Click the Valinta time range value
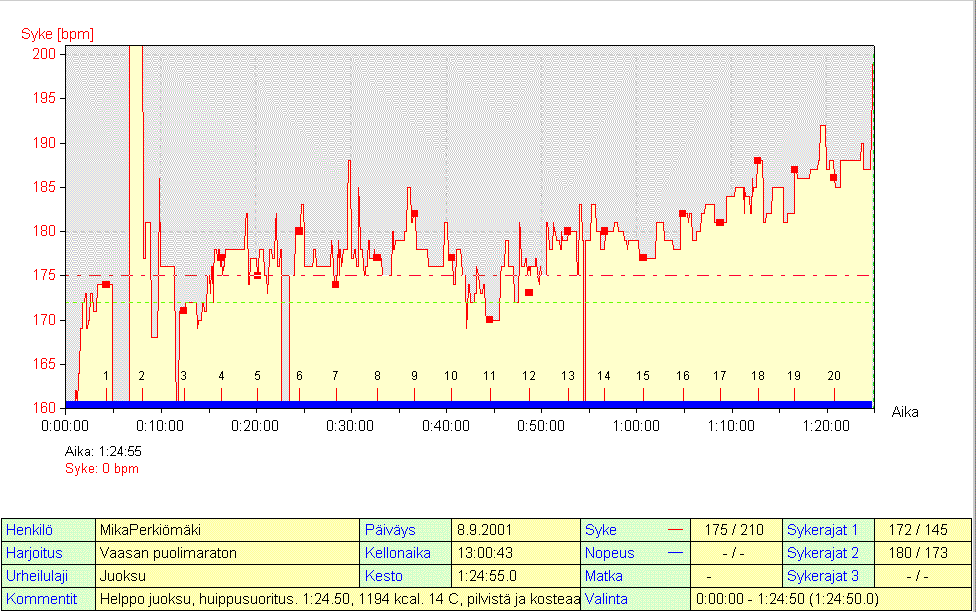The height and width of the screenshot is (612, 976). pos(830,599)
